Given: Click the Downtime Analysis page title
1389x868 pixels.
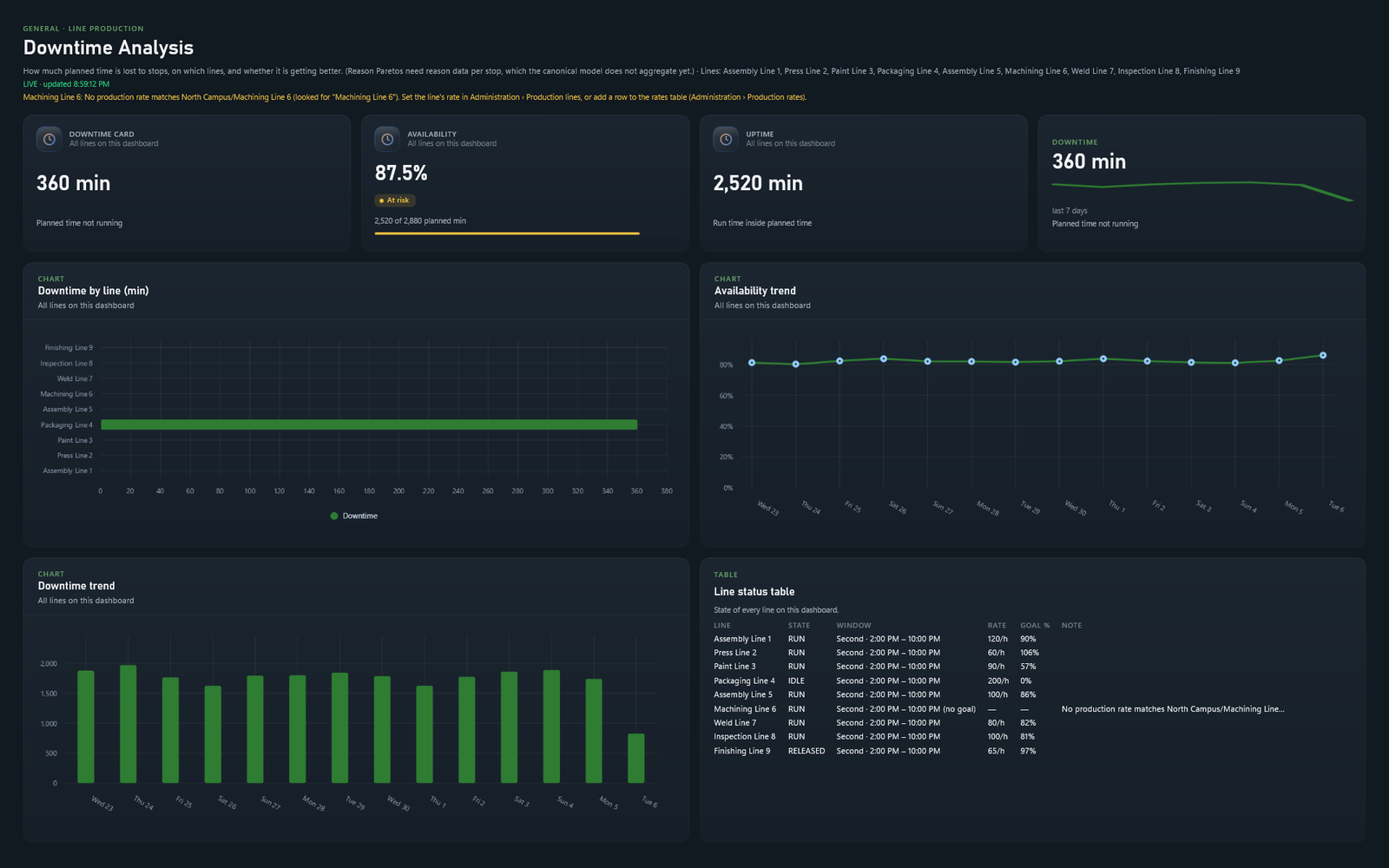Looking at the screenshot, I should click(x=109, y=48).
